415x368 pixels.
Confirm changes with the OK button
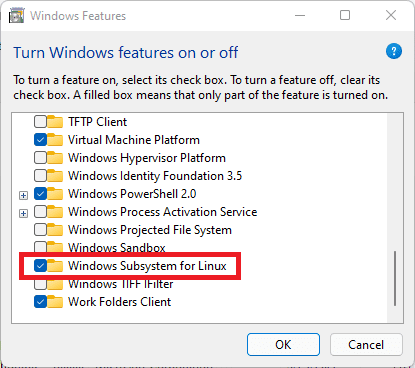[x=283, y=345]
